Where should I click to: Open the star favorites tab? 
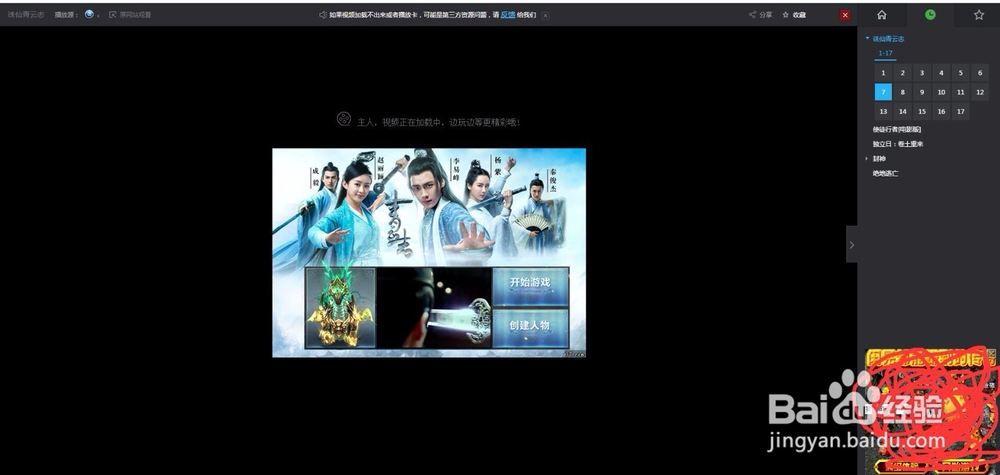tap(979, 15)
